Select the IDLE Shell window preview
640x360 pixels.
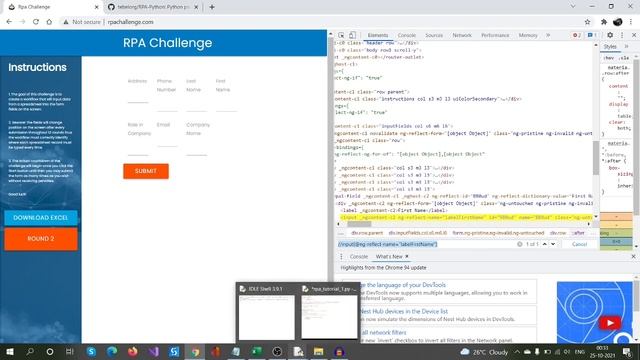266,313
